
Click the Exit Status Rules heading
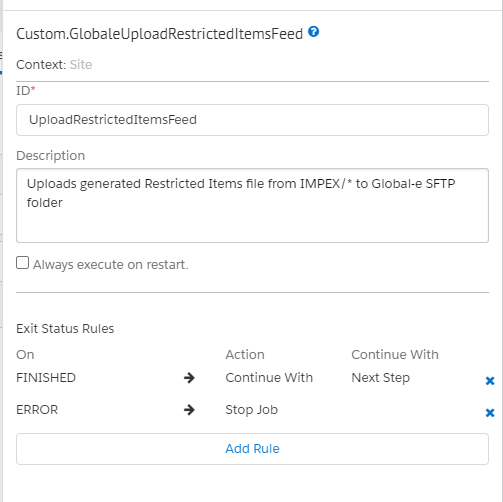(65, 329)
